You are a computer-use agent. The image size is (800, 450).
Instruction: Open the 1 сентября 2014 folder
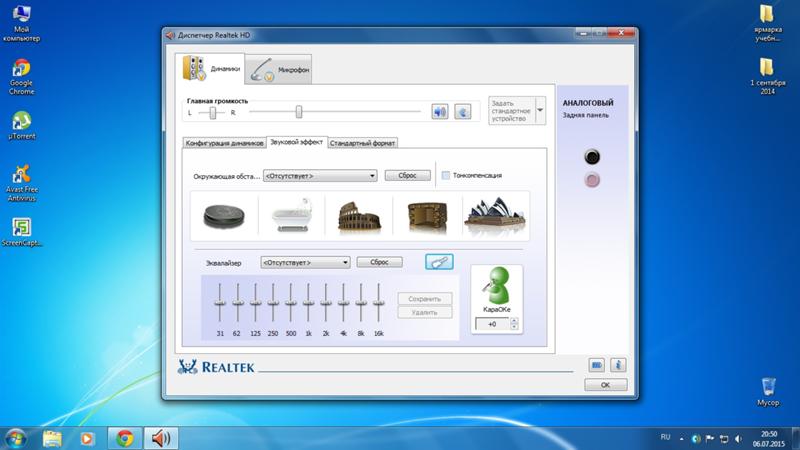[x=767, y=77]
